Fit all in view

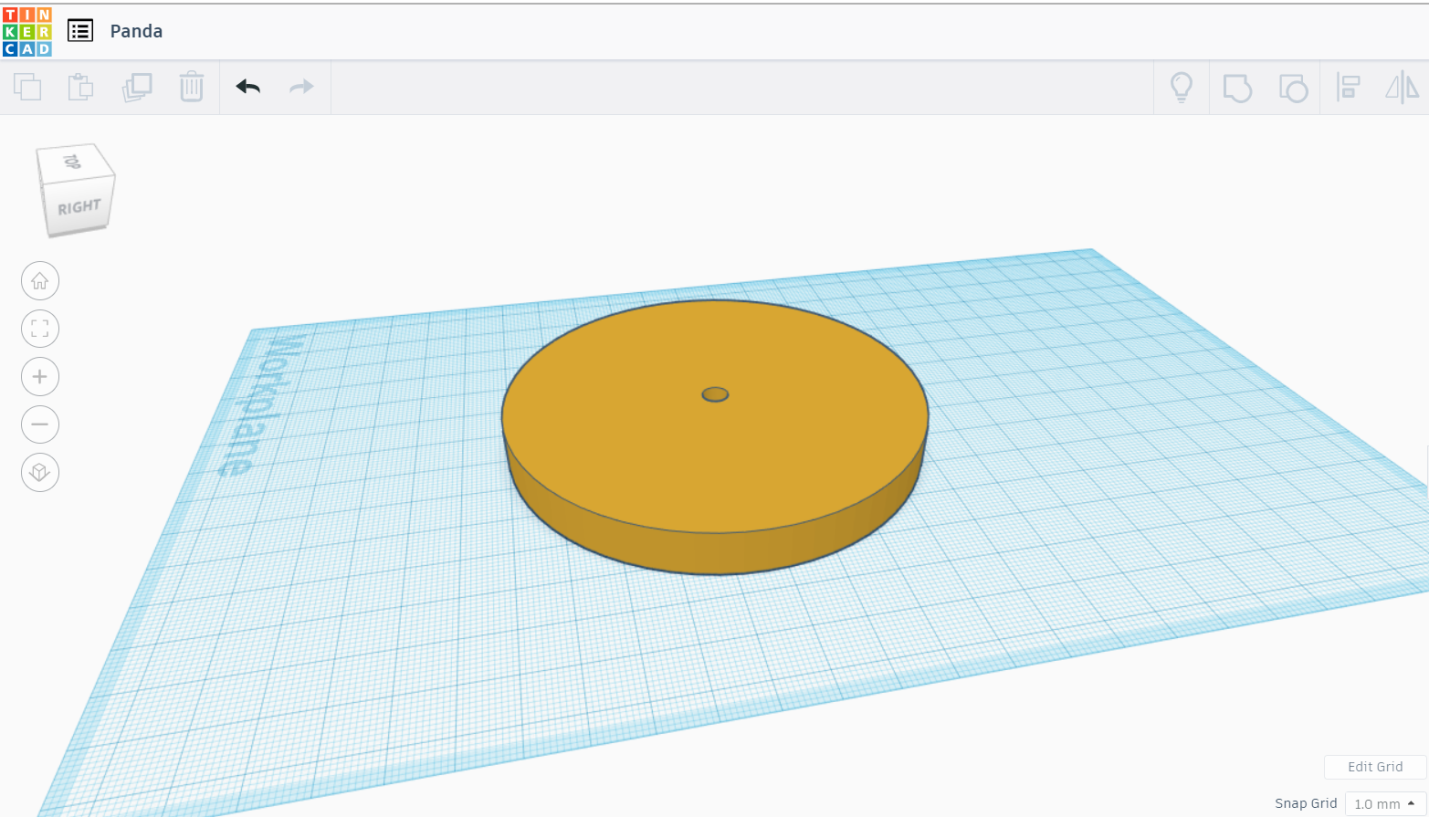click(40, 329)
